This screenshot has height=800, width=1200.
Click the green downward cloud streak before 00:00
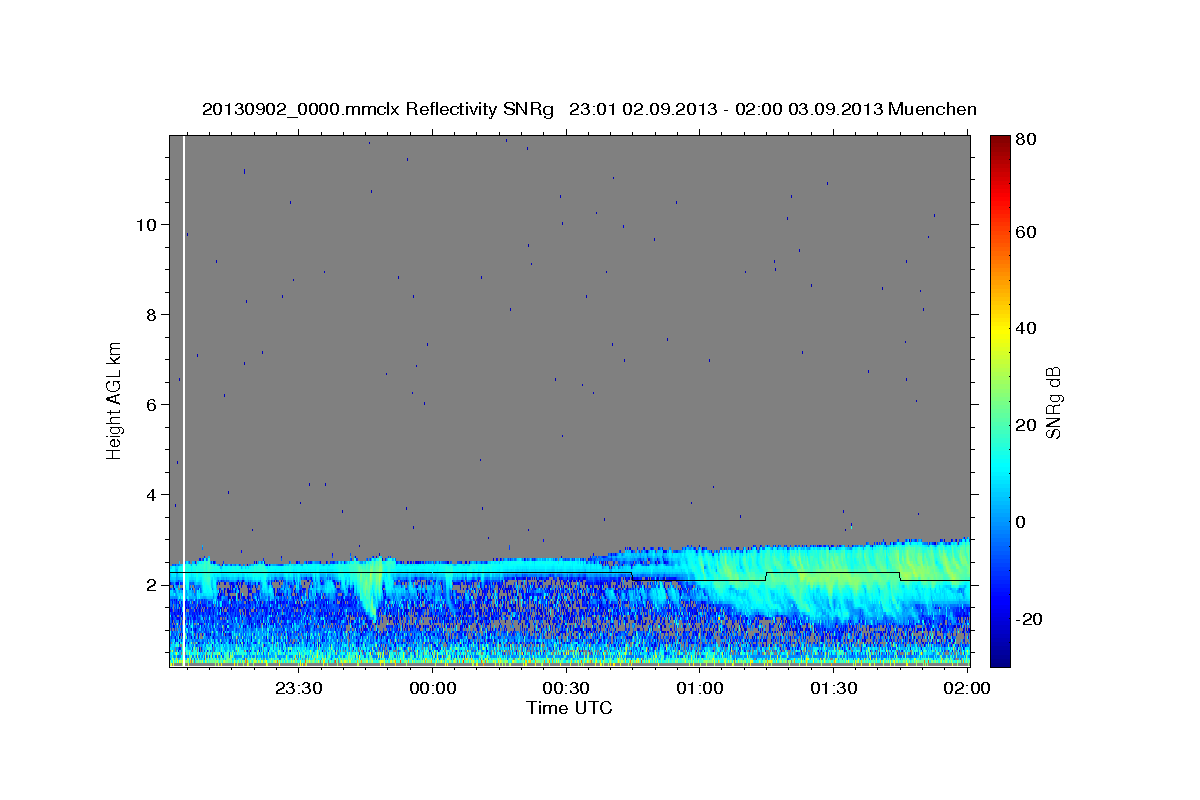tap(372, 590)
